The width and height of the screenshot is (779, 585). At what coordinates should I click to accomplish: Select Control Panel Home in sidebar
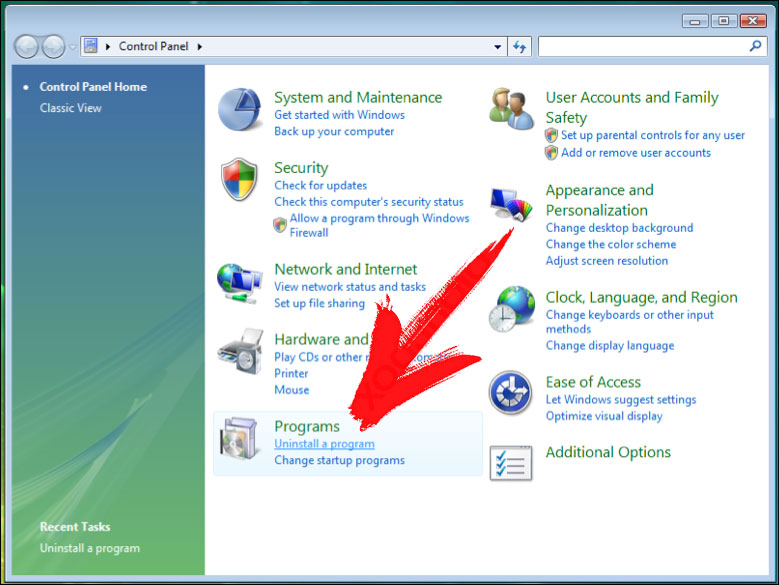[x=93, y=87]
